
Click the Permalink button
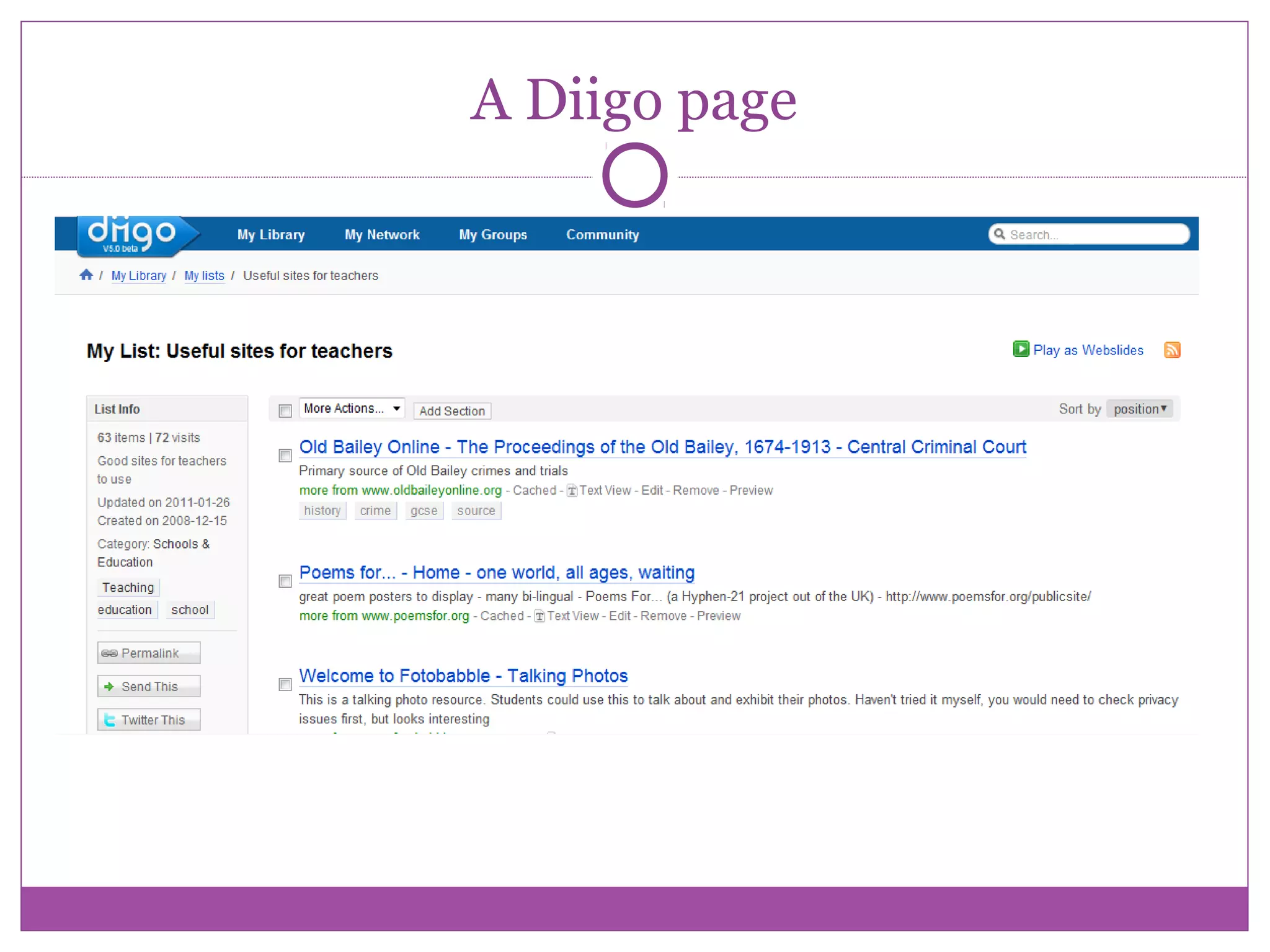coord(149,653)
